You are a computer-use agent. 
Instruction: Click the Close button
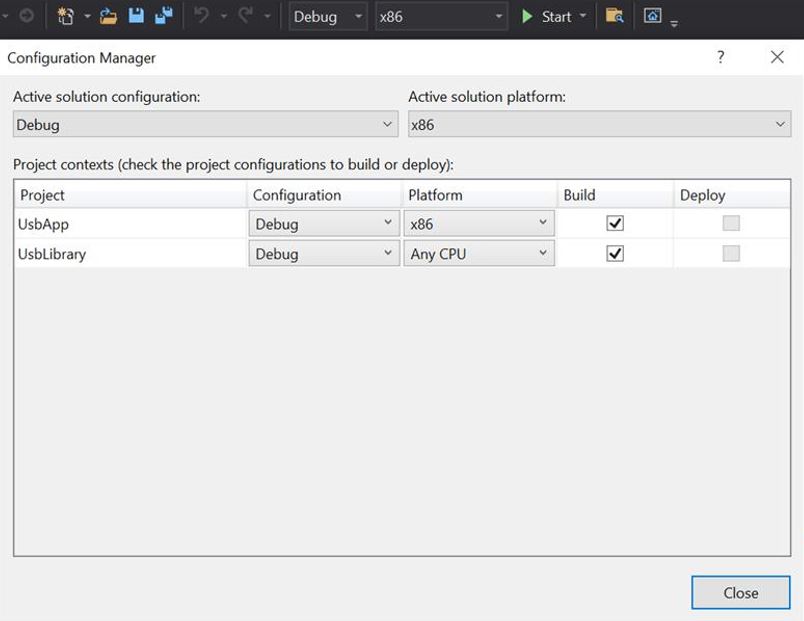740,592
